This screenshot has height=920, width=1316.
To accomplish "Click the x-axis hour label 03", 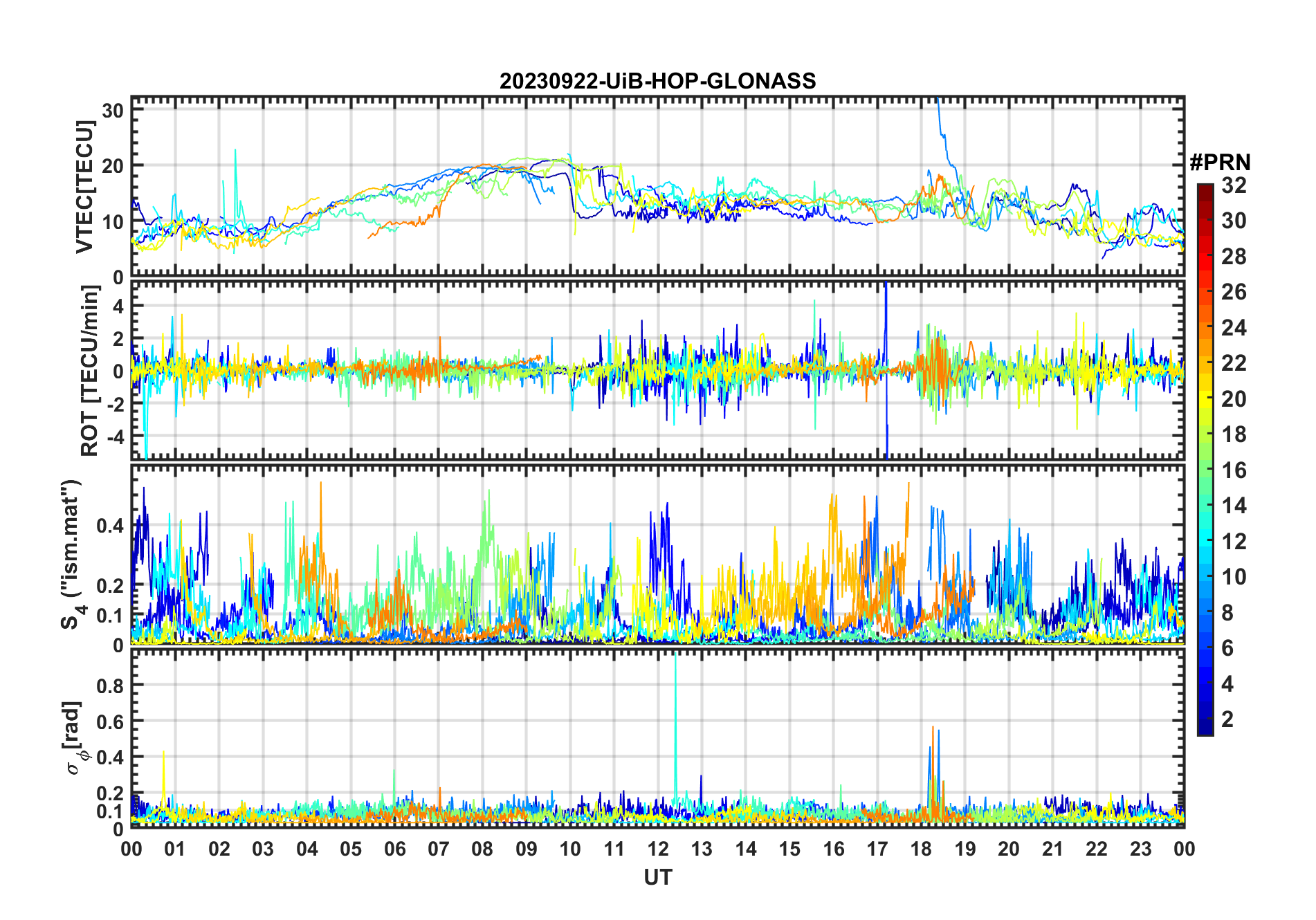I will (263, 849).
